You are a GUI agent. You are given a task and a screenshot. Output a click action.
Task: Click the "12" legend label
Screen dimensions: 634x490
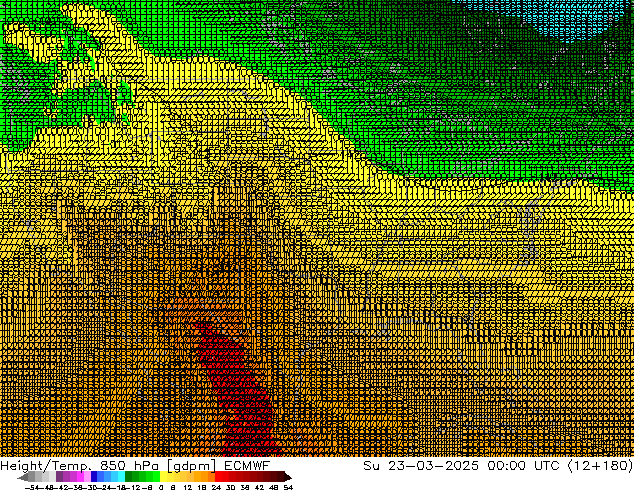(188, 487)
